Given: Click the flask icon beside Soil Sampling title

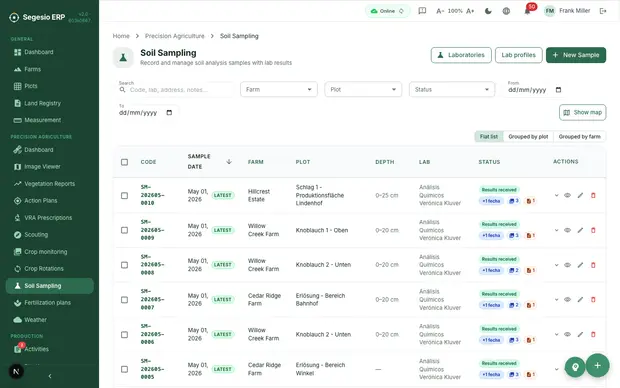Looking at the screenshot, I should tap(123, 58).
